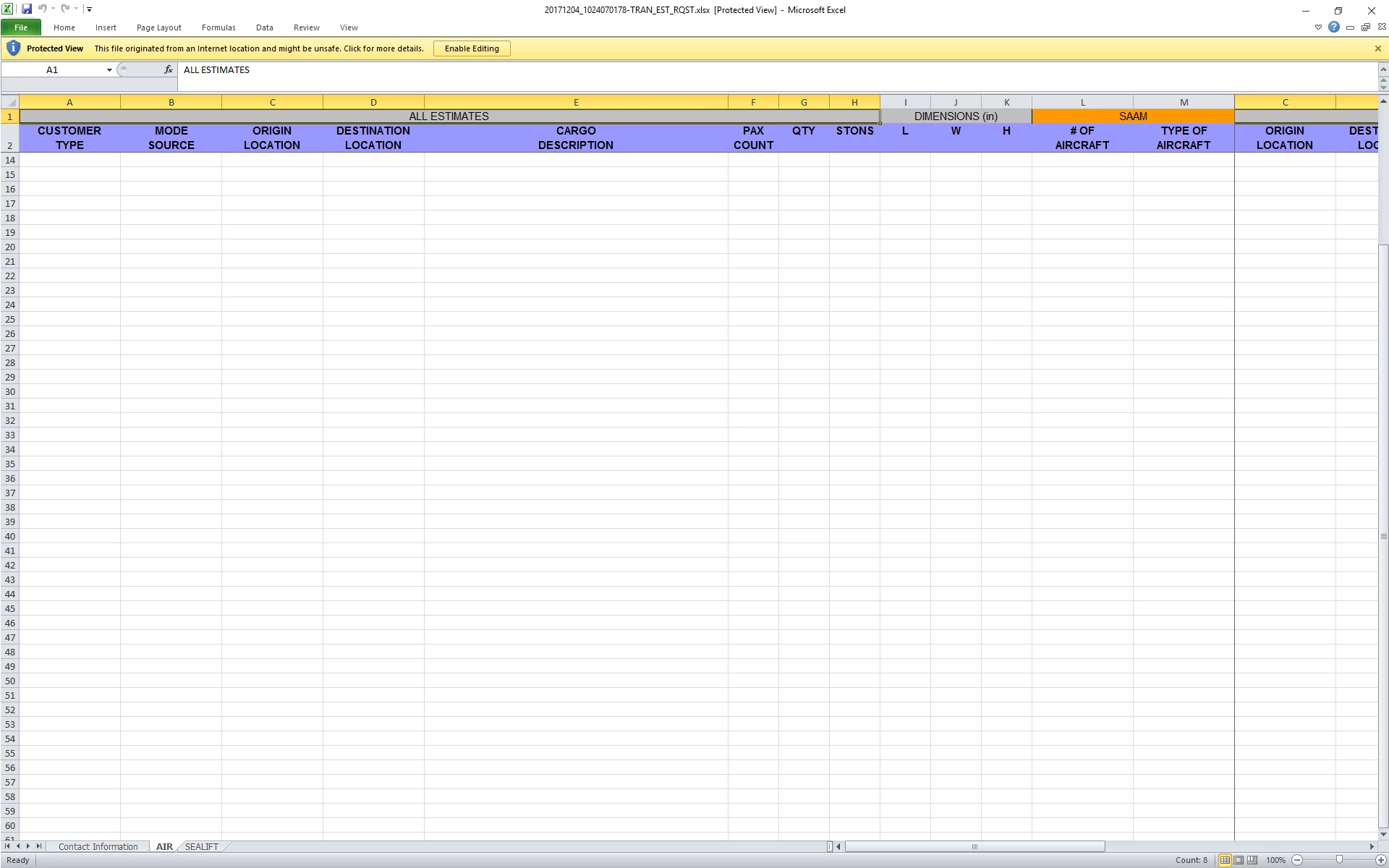Click the zoom in plus icon
The width and height of the screenshot is (1389, 868).
pyautogui.click(x=1380, y=860)
